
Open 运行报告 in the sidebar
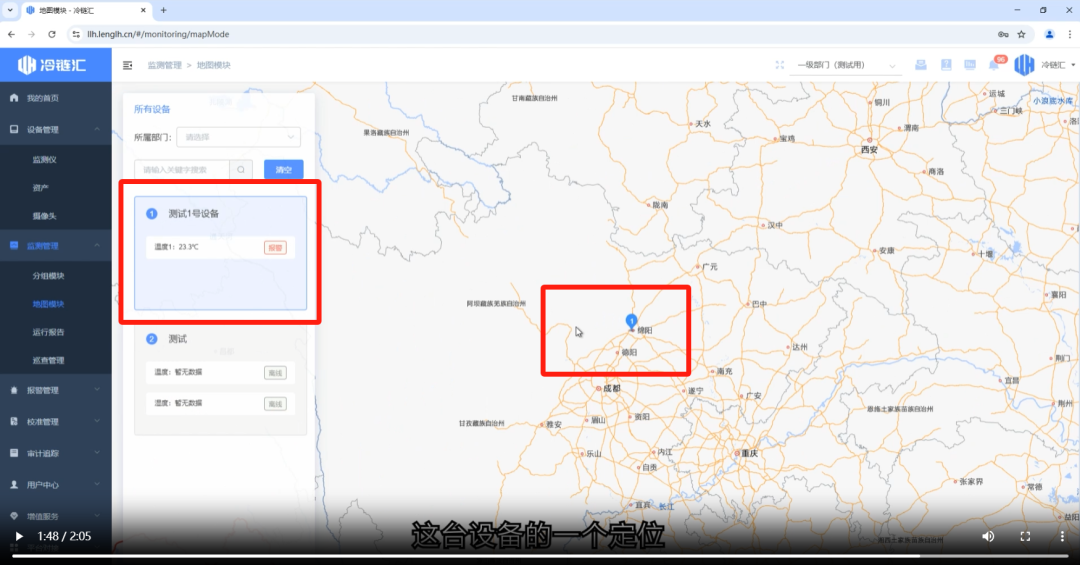point(48,332)
